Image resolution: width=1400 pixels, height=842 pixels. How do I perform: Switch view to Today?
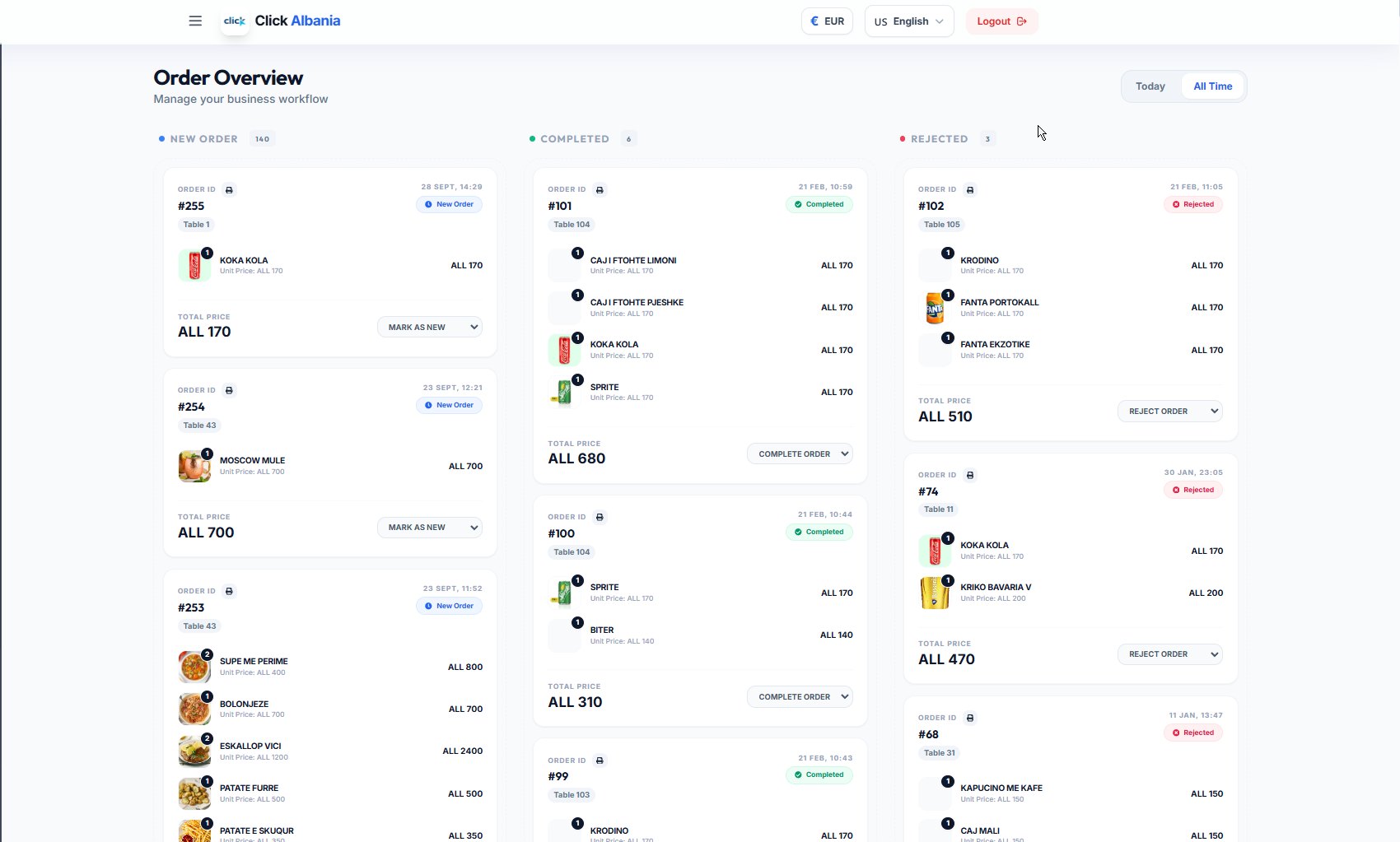1150,86
